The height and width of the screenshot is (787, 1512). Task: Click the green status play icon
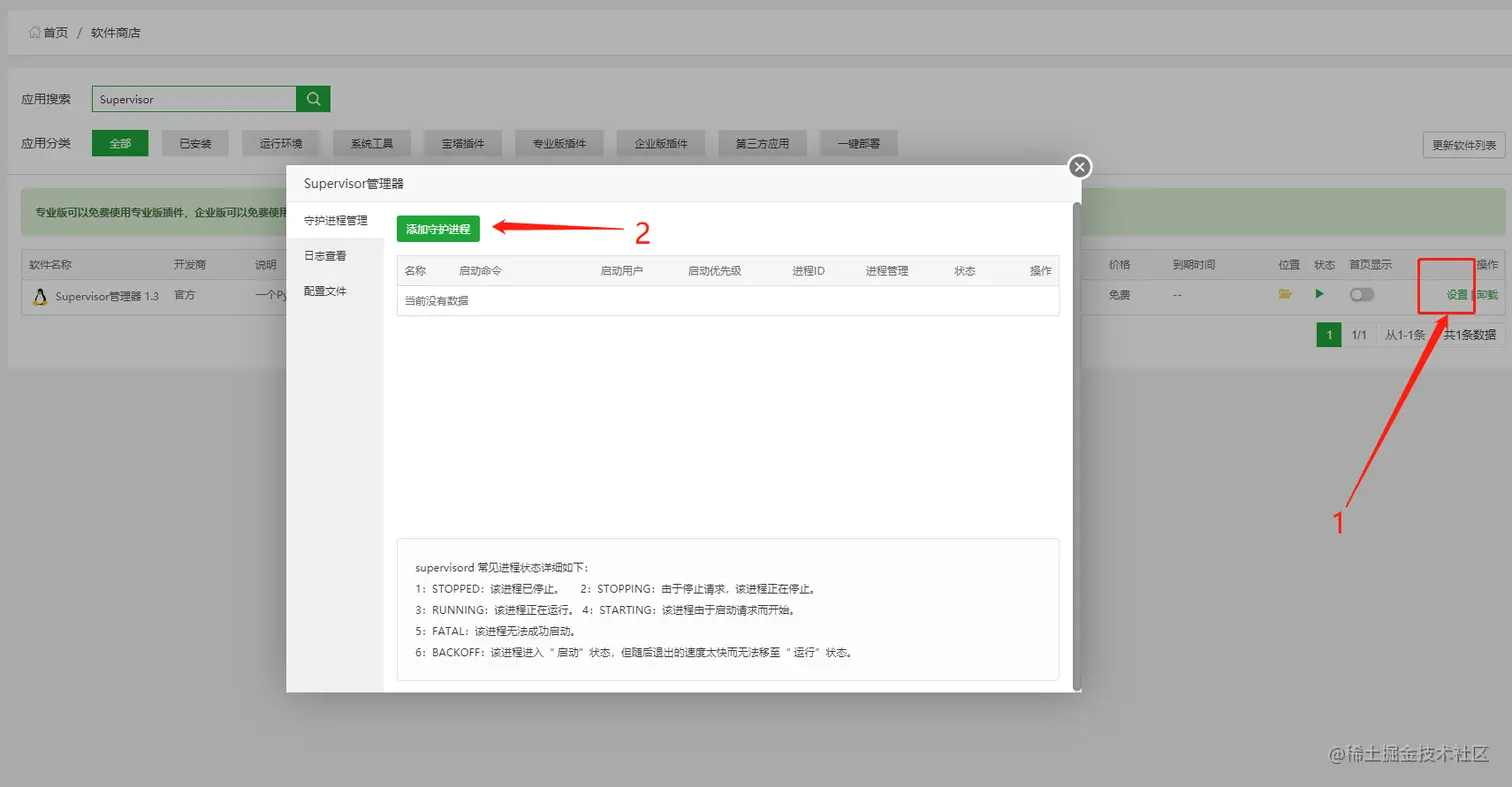coord(1320,294)
